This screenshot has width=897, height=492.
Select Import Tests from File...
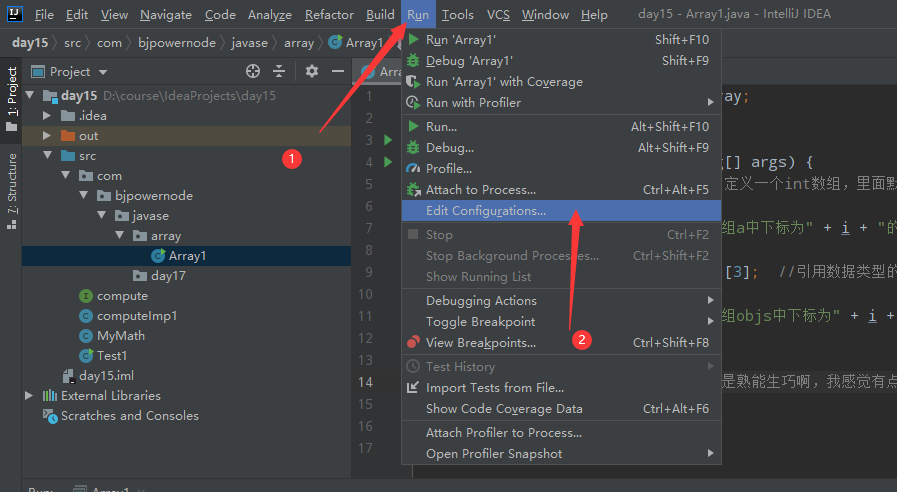tap(561, 388)
